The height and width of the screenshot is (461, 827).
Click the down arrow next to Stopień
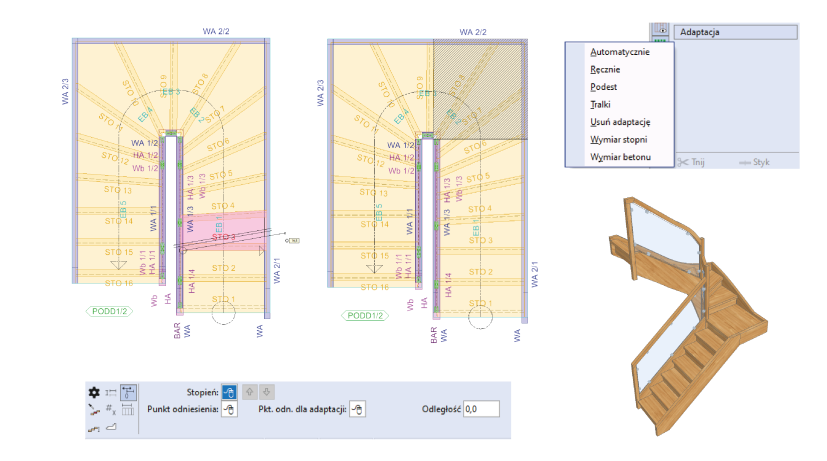pyautogui.click(x=267, y=392)
